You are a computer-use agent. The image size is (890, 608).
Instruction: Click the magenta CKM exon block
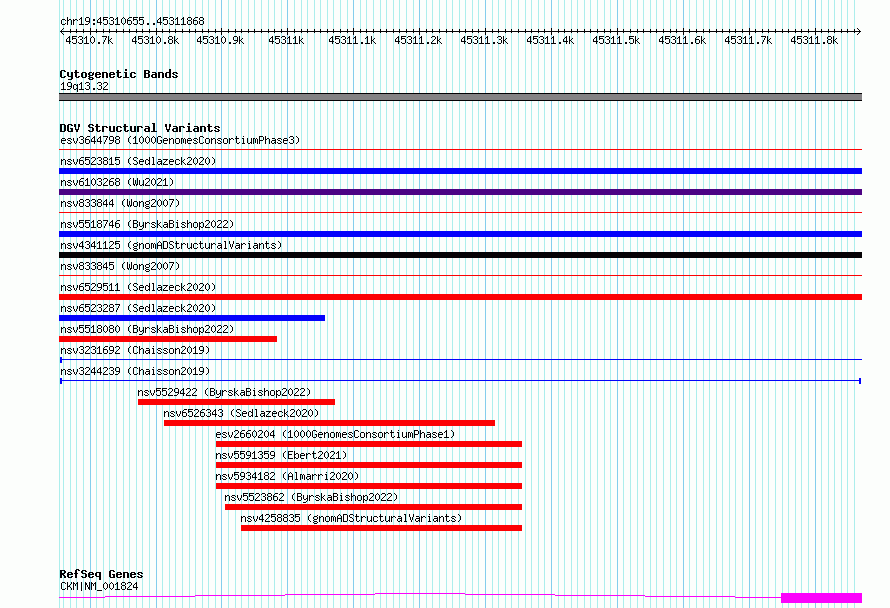821,597
